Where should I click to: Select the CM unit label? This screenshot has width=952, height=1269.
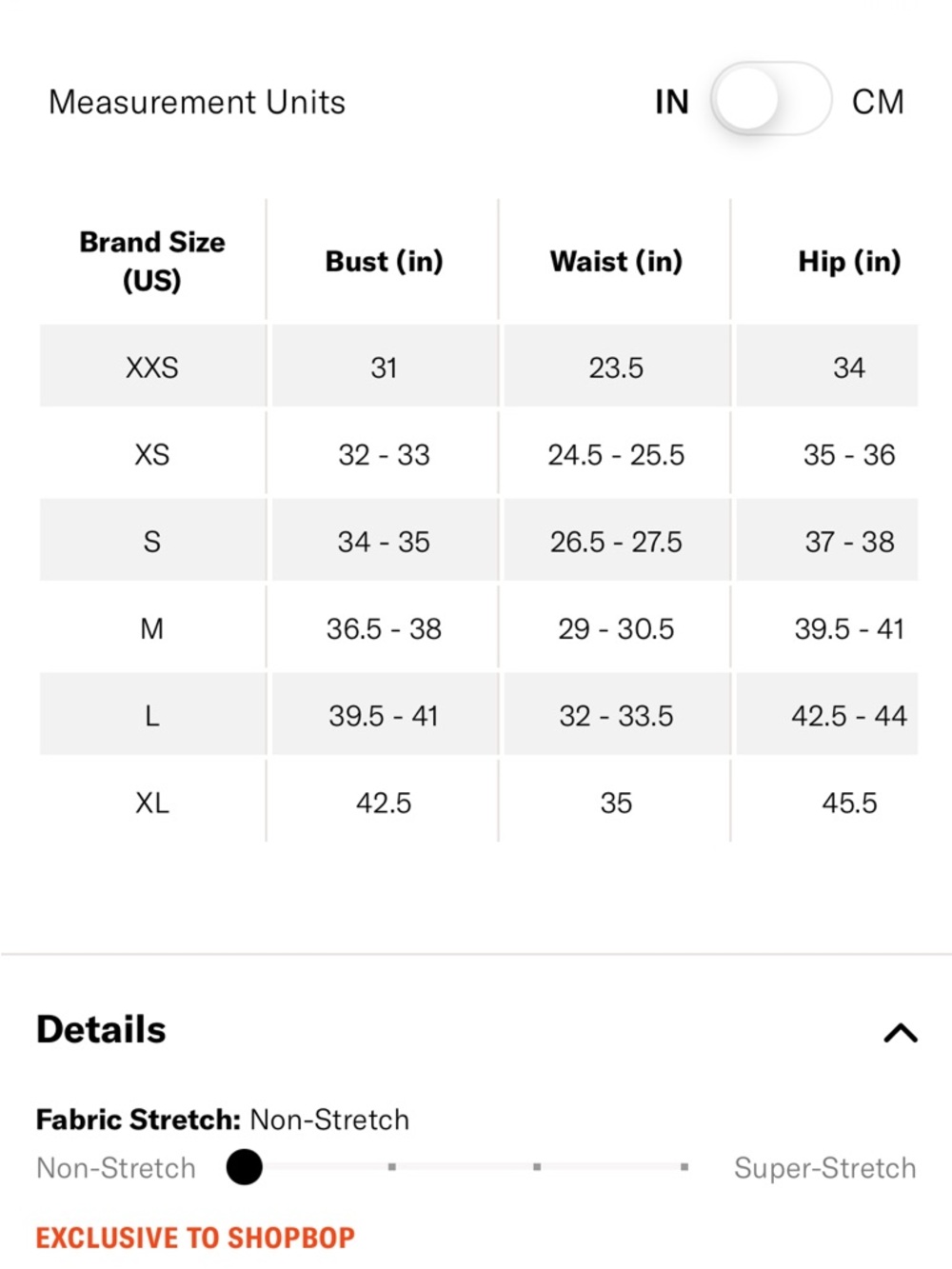(878, 102)
